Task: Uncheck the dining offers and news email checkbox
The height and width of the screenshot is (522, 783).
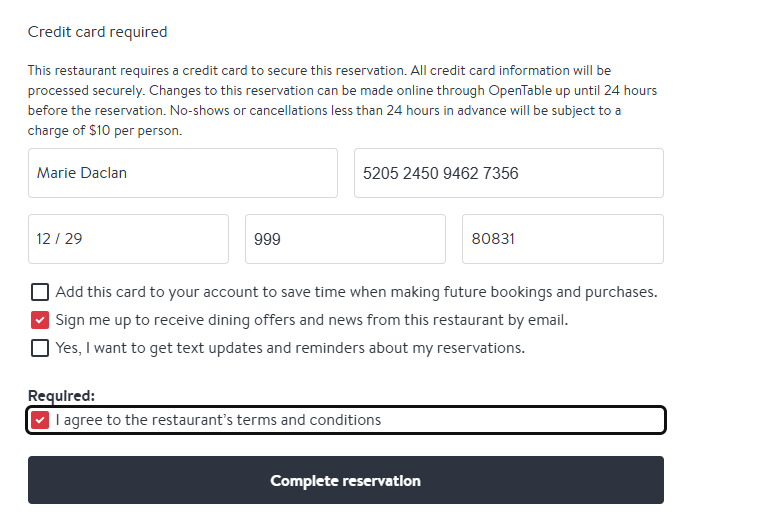Action: tap(40, 320)
